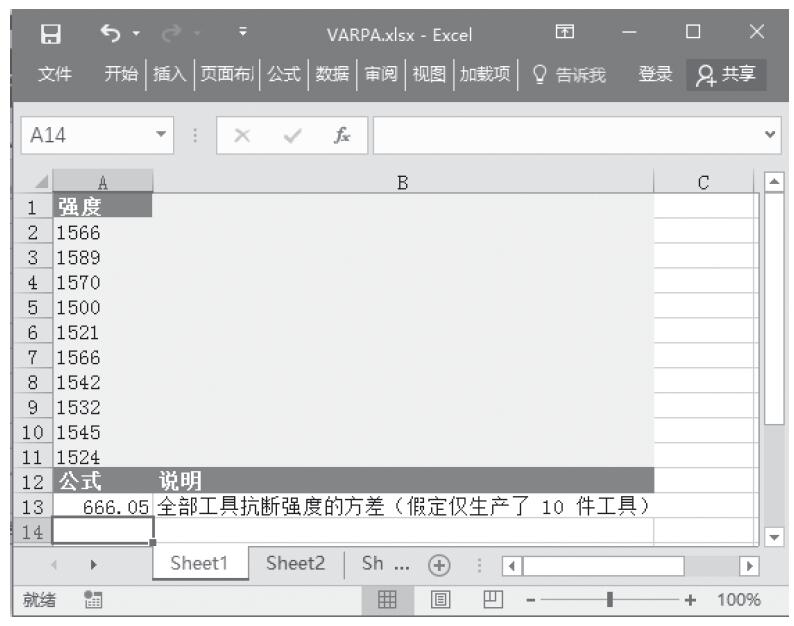
Task: Select cell A13 containing 666.05
Action: [x=103, y=507]
